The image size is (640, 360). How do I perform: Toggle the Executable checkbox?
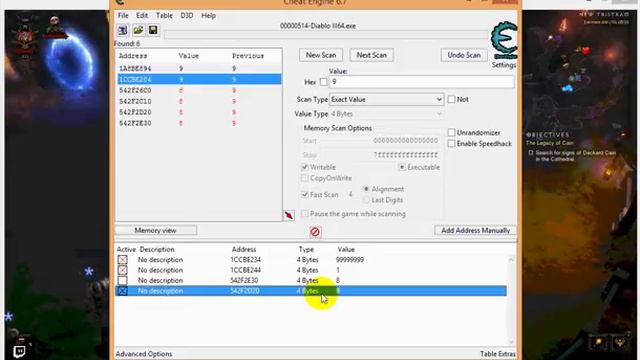pos(402,167)
